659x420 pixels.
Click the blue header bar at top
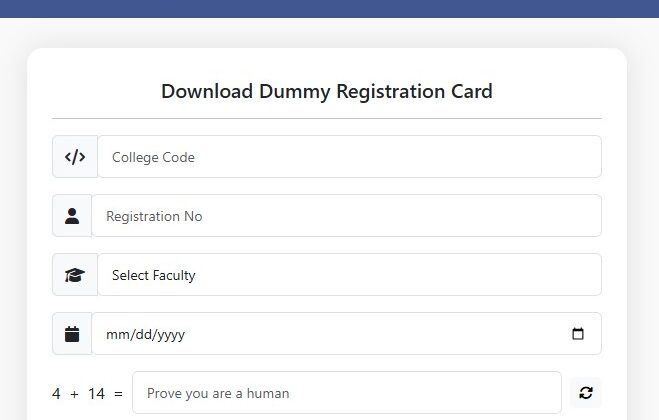pos(329,8)
